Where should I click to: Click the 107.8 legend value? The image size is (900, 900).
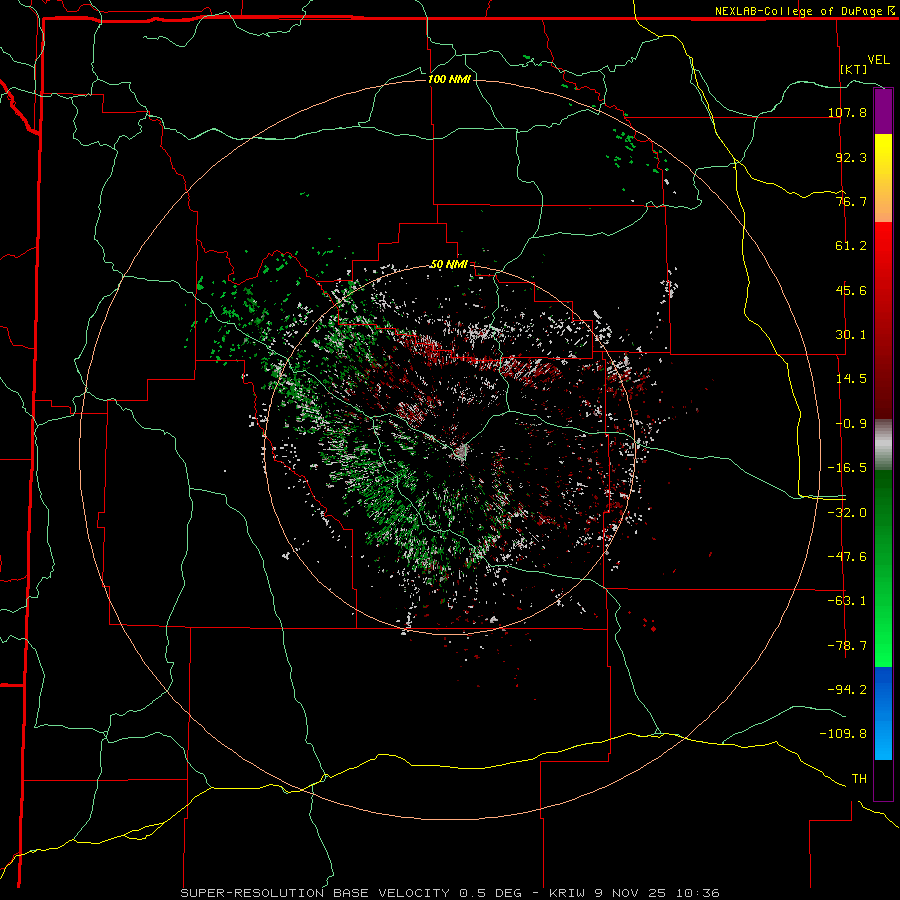(847, 112)
